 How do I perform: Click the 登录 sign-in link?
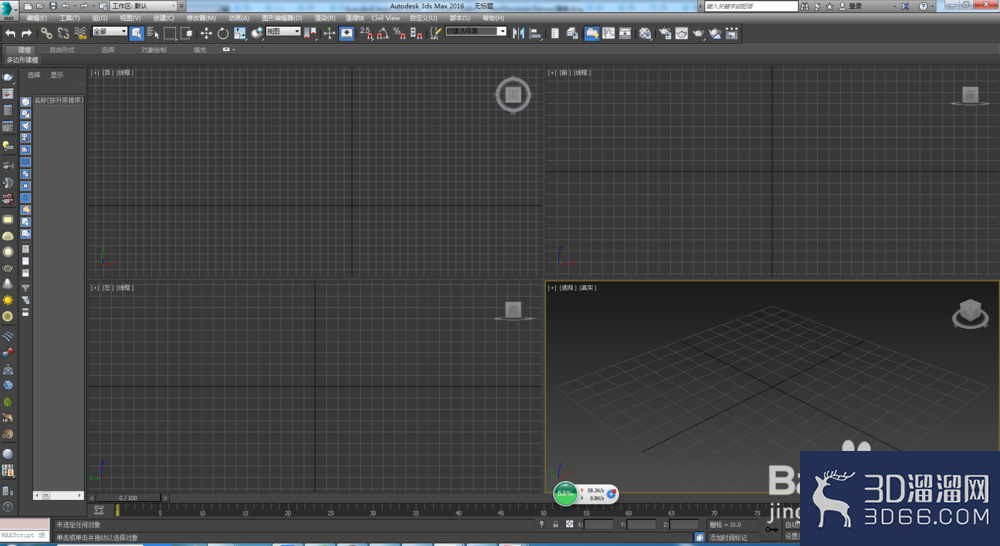pyautogui.click(x=855, y=6)
